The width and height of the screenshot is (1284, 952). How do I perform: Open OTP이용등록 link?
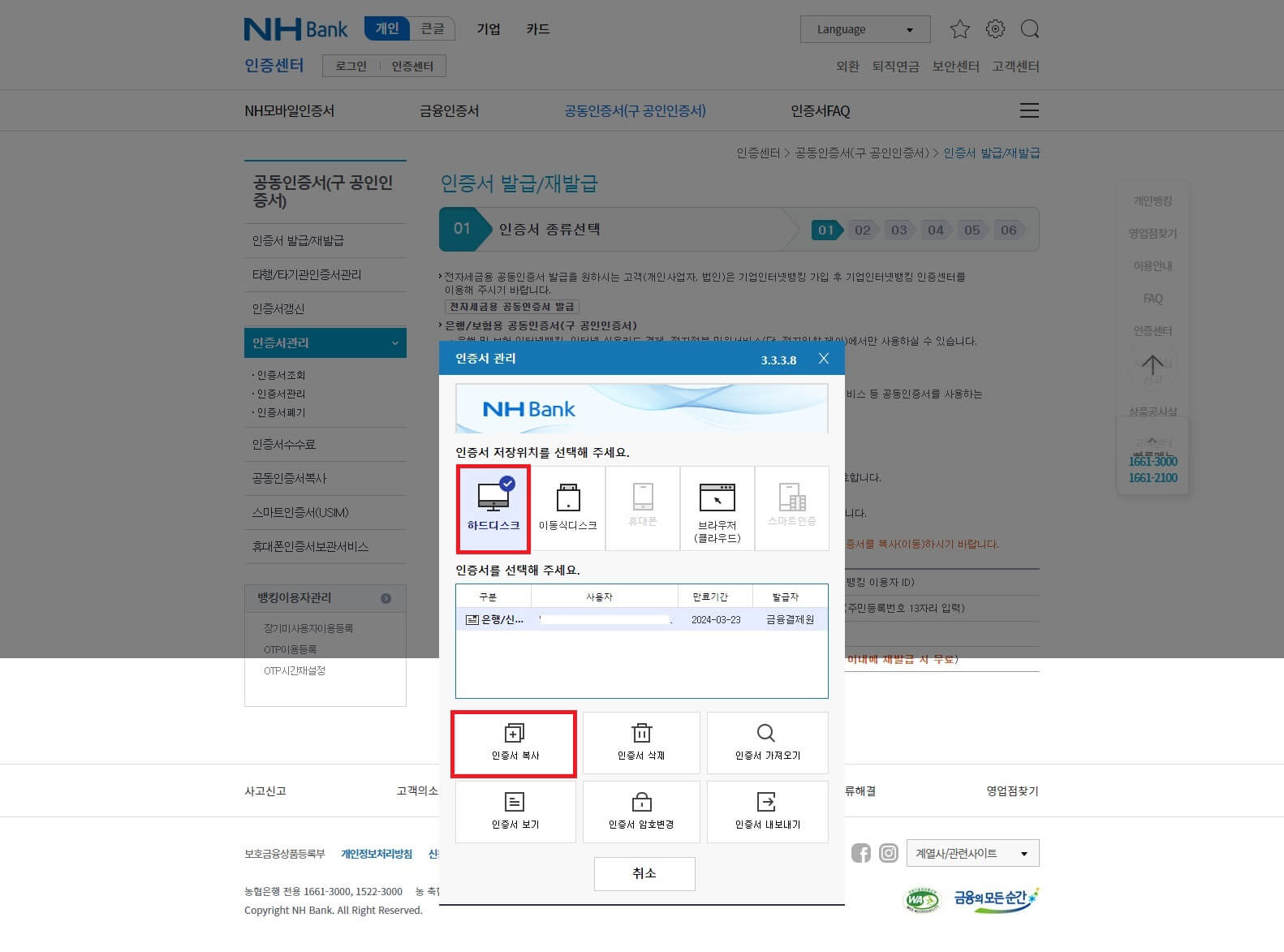point(290,649)
